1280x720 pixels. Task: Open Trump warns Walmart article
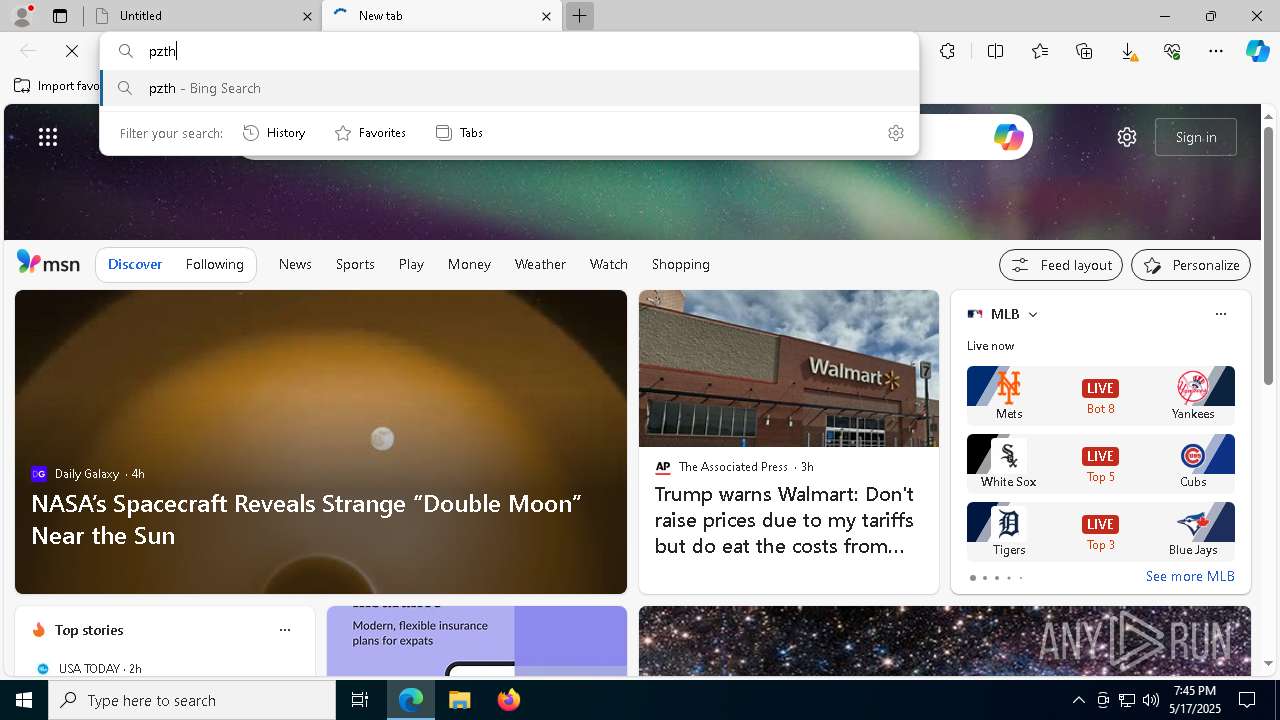coord(785,520)
